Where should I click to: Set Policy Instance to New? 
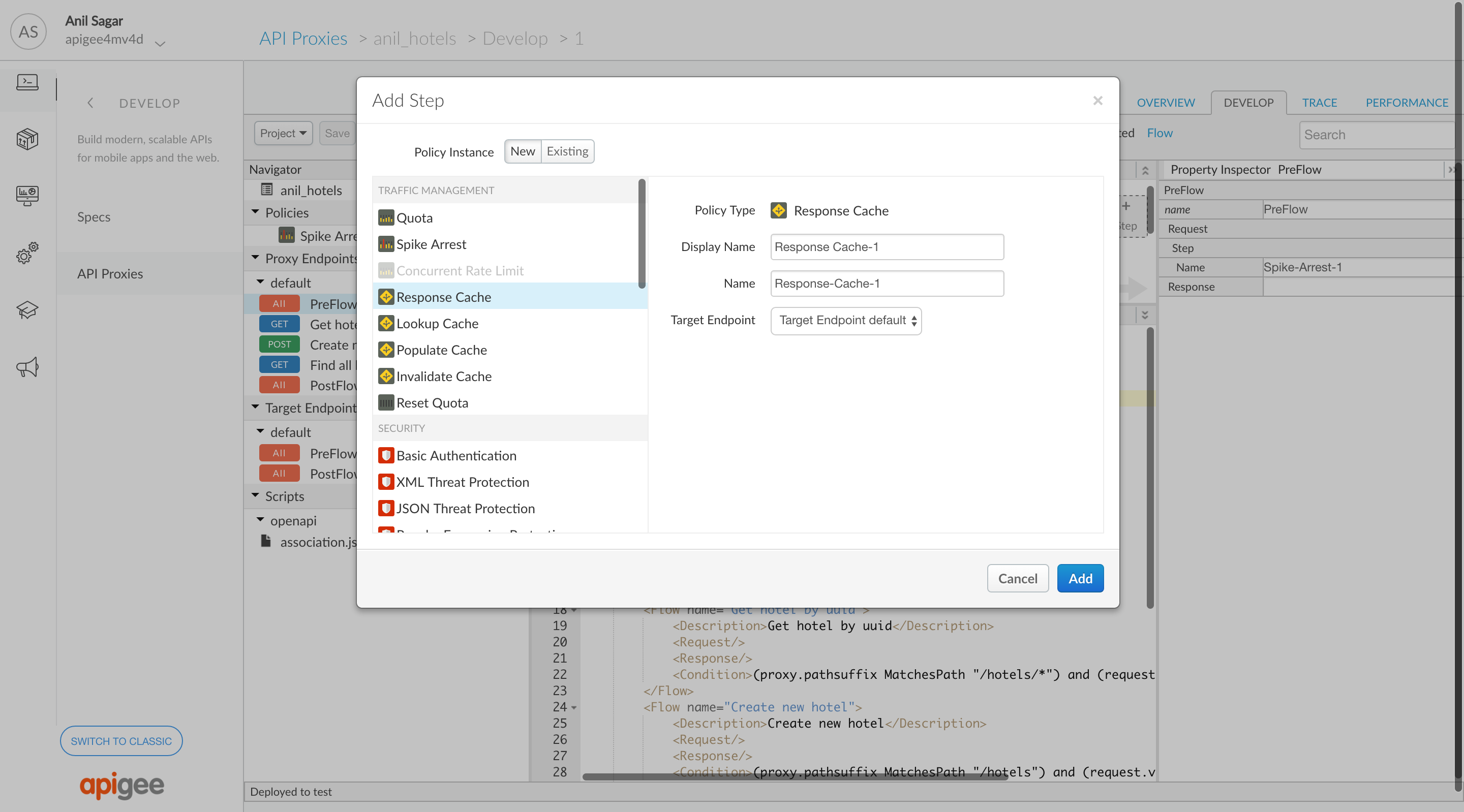click(522, 152)
